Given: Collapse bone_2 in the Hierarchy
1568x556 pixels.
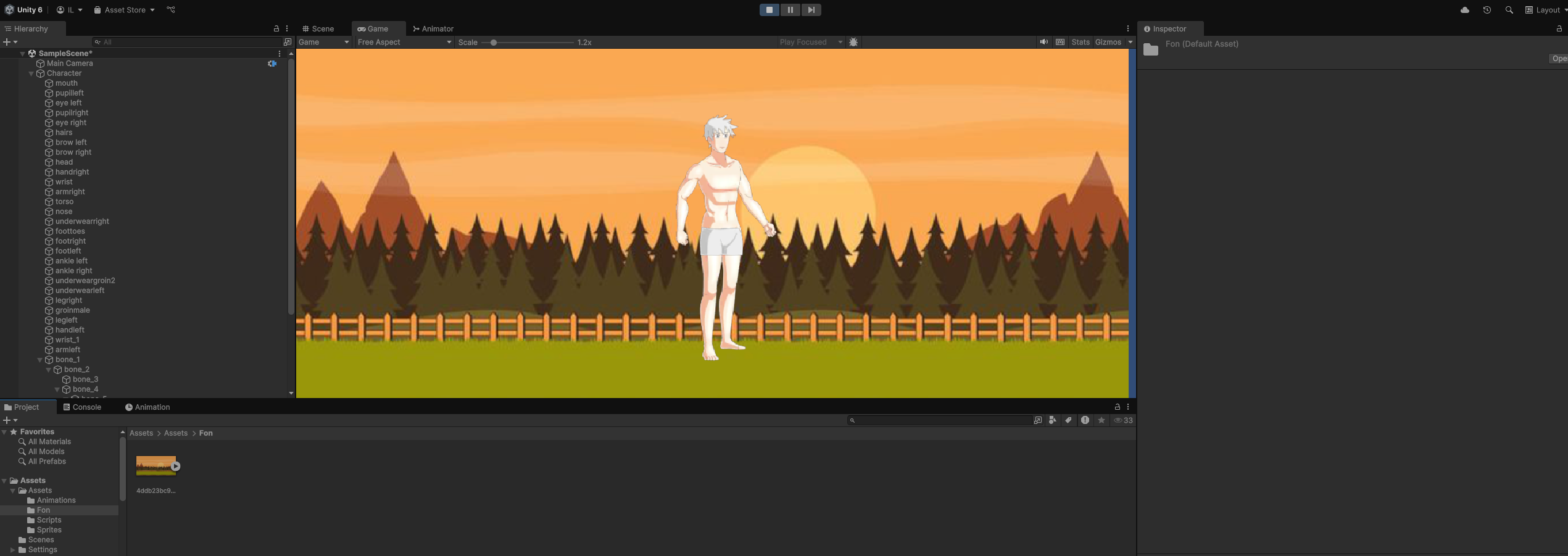Looking at the screenshot, I should 49,370.
